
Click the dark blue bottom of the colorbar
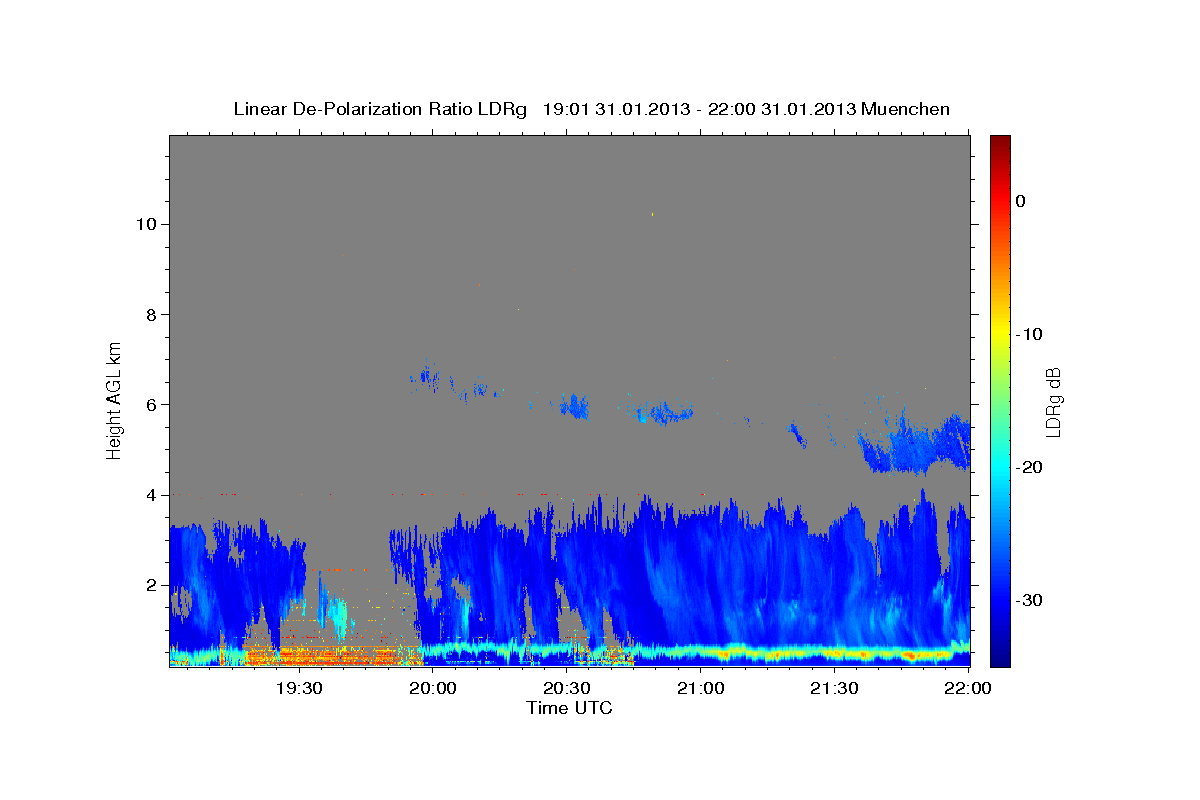pyautogui.click(x=1000, y=655)
